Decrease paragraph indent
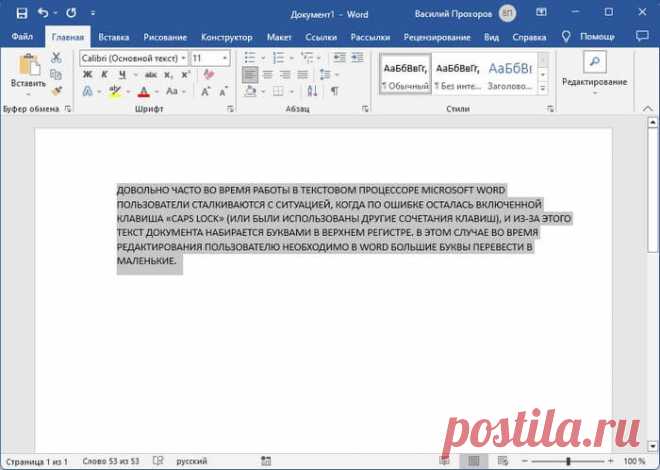This screenshot has width=660, height=470. pyautogui.click(x=339, y=58)
